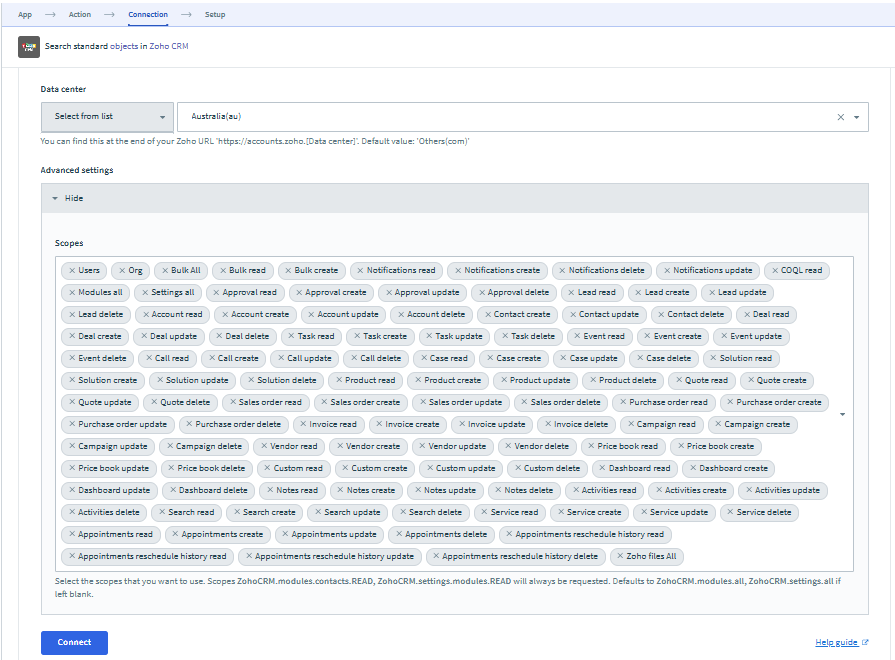This screenshot has height=660, width=895.
Task: Remove the Solution read scope tag
Action: pos(713,358)
